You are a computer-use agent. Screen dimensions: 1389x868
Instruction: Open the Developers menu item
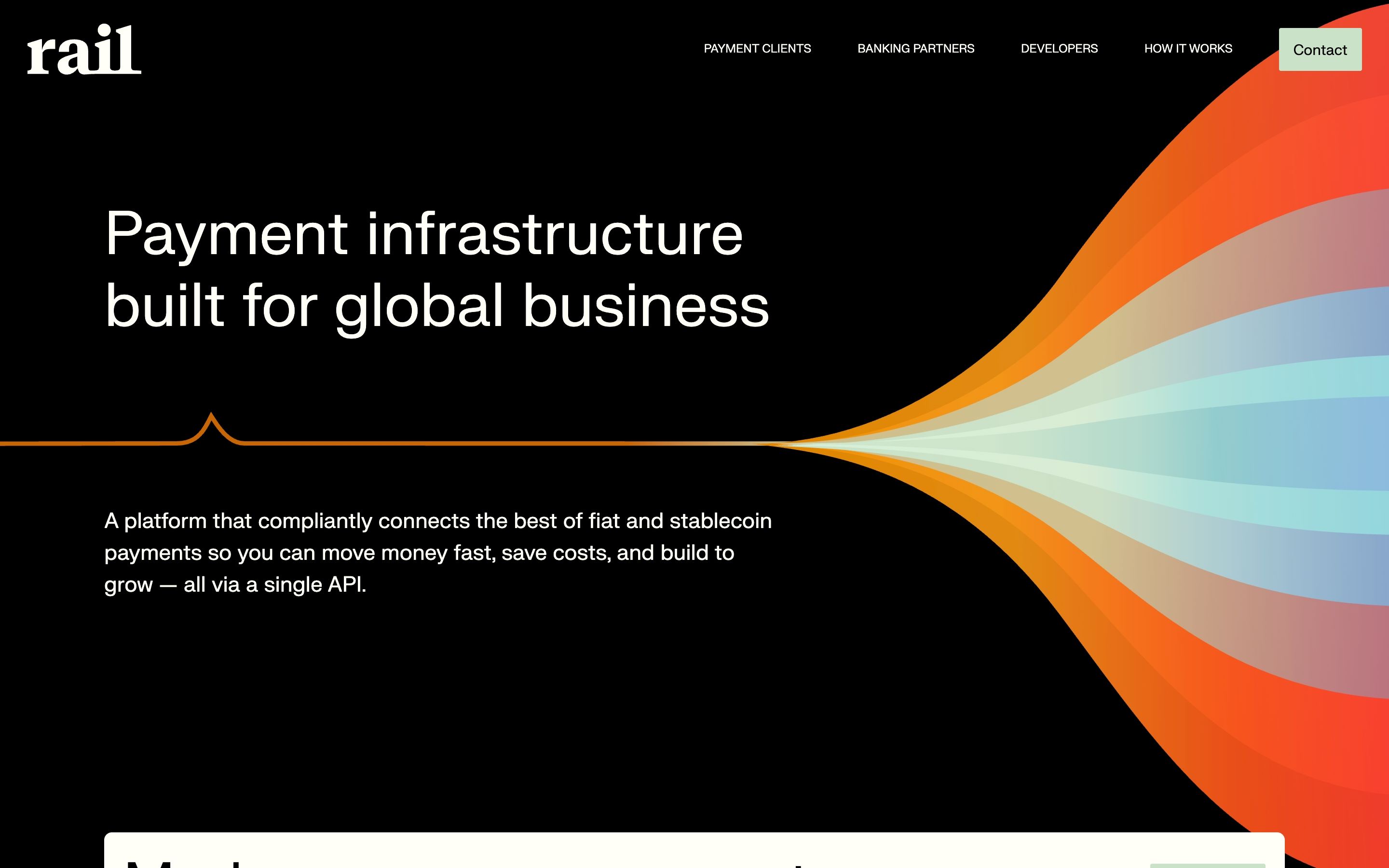pos(1059,49)
